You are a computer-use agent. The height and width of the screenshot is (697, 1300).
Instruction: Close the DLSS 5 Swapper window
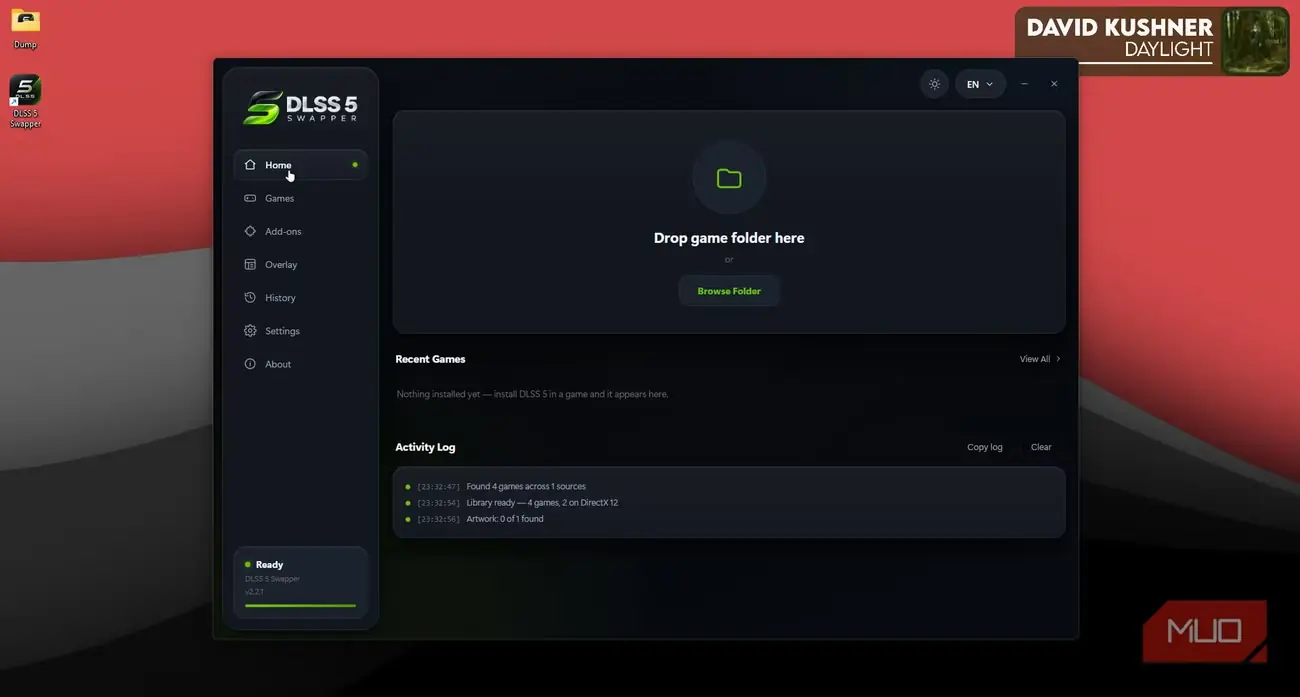[1054, 84]
